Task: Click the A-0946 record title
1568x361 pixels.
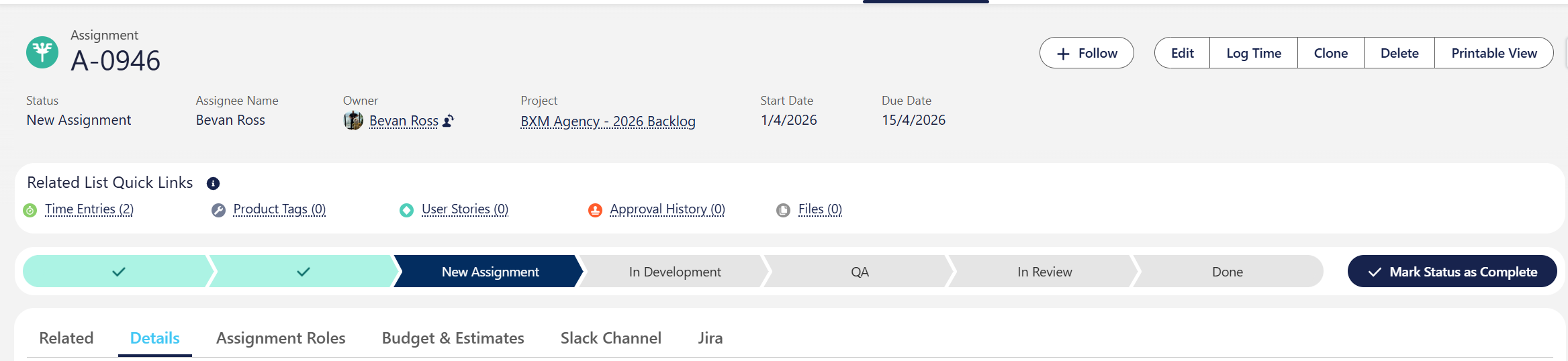Action: pyautogui.click(x=116, y=61)
